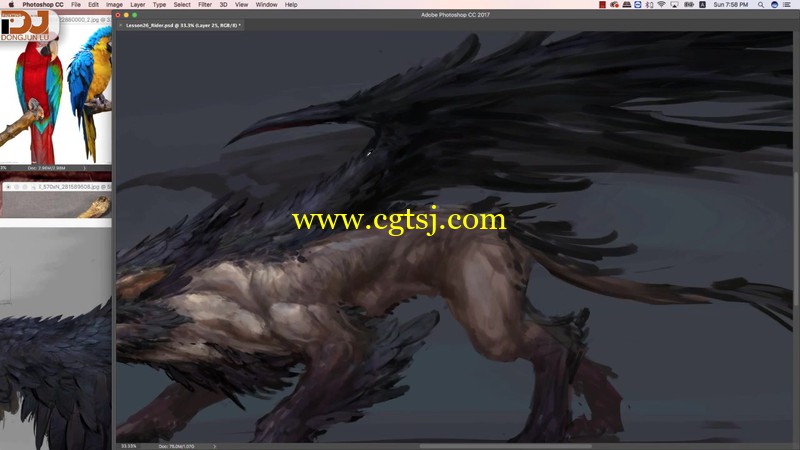Viewport: 800px width, 450px height.
Task: Click the clock showing Sun 7:58 PM
Action: click(x=731, y=5)
